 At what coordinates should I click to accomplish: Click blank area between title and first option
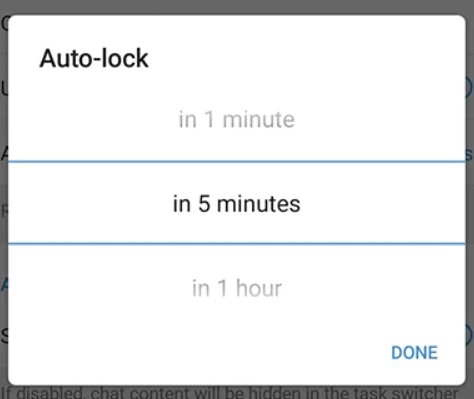pos(237,88)
